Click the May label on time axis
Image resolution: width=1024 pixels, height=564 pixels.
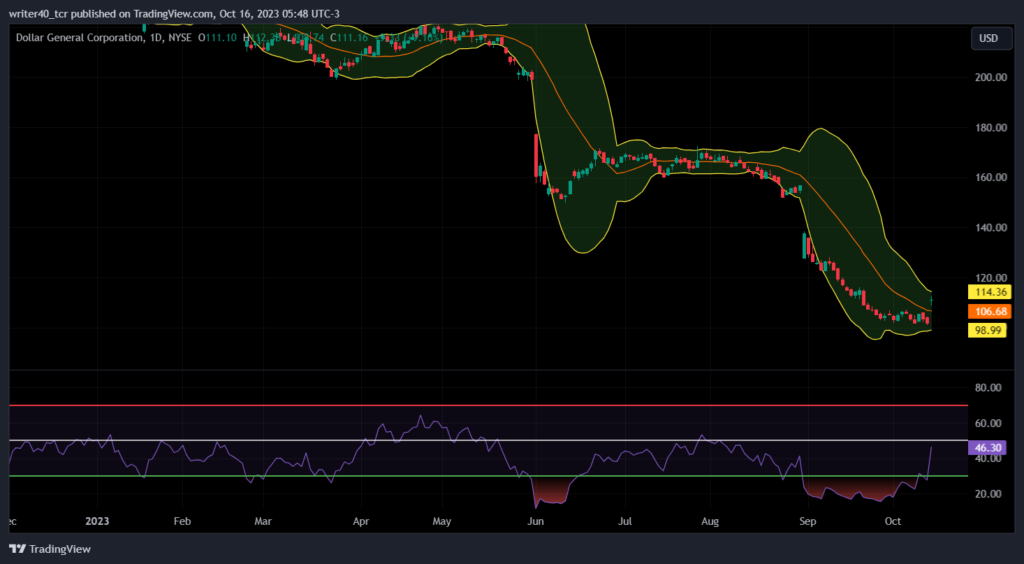442,522
